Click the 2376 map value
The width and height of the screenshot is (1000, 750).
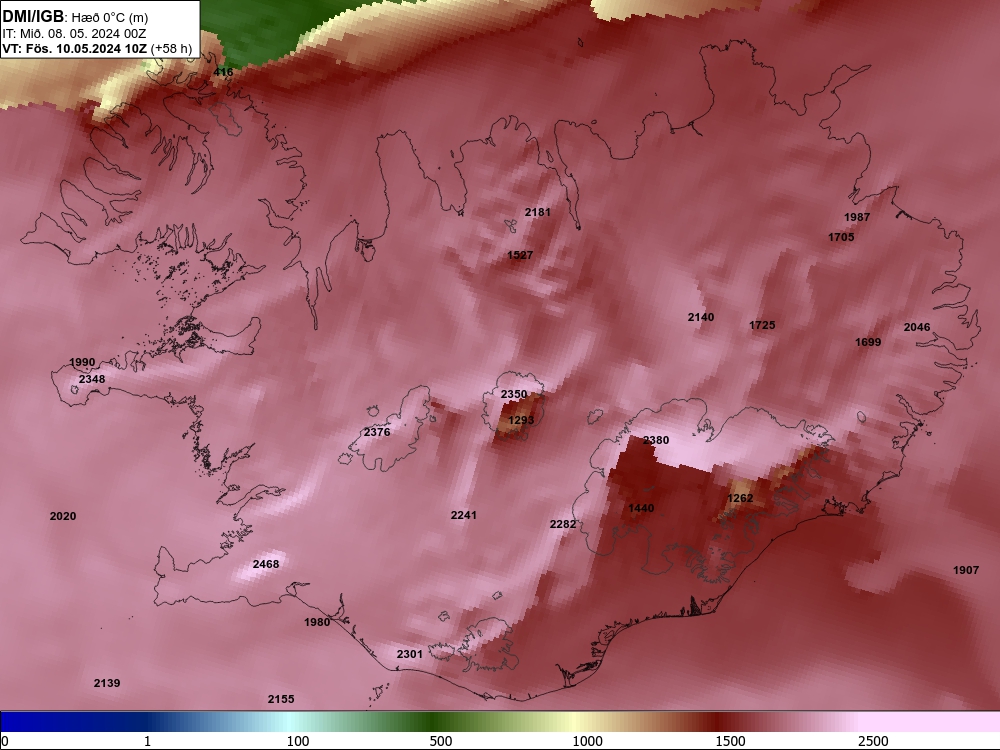[x=377, y=432]
